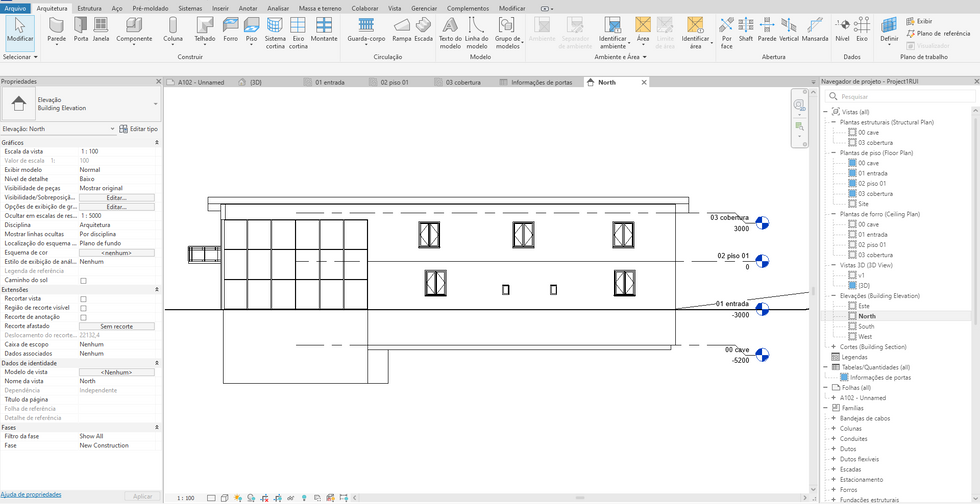Open Grupo de modelos tool

(507, 33)
